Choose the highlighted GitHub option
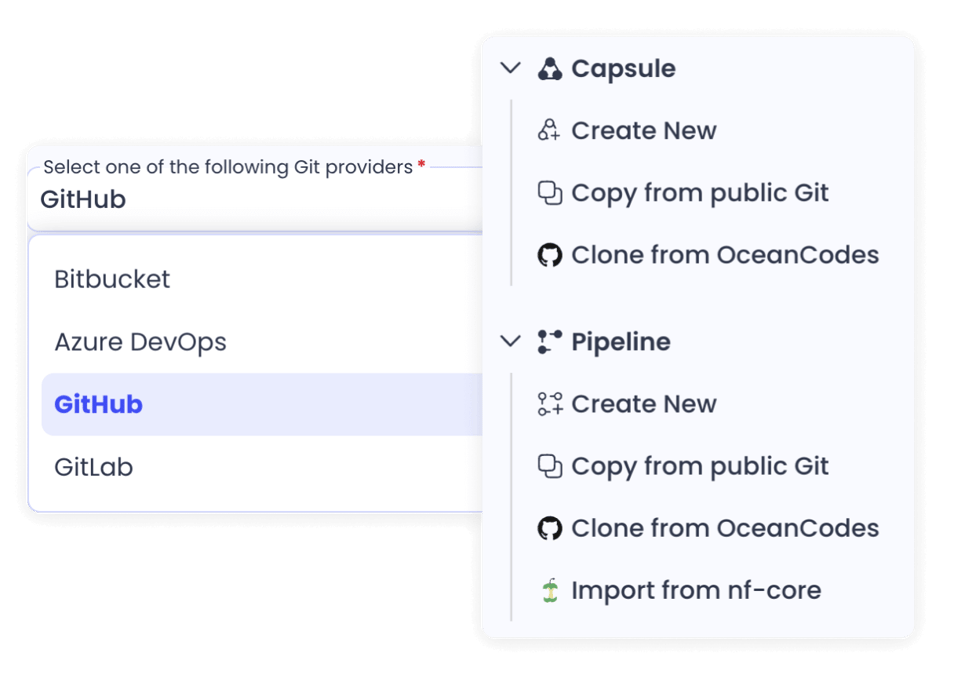 tap(95, 404)
